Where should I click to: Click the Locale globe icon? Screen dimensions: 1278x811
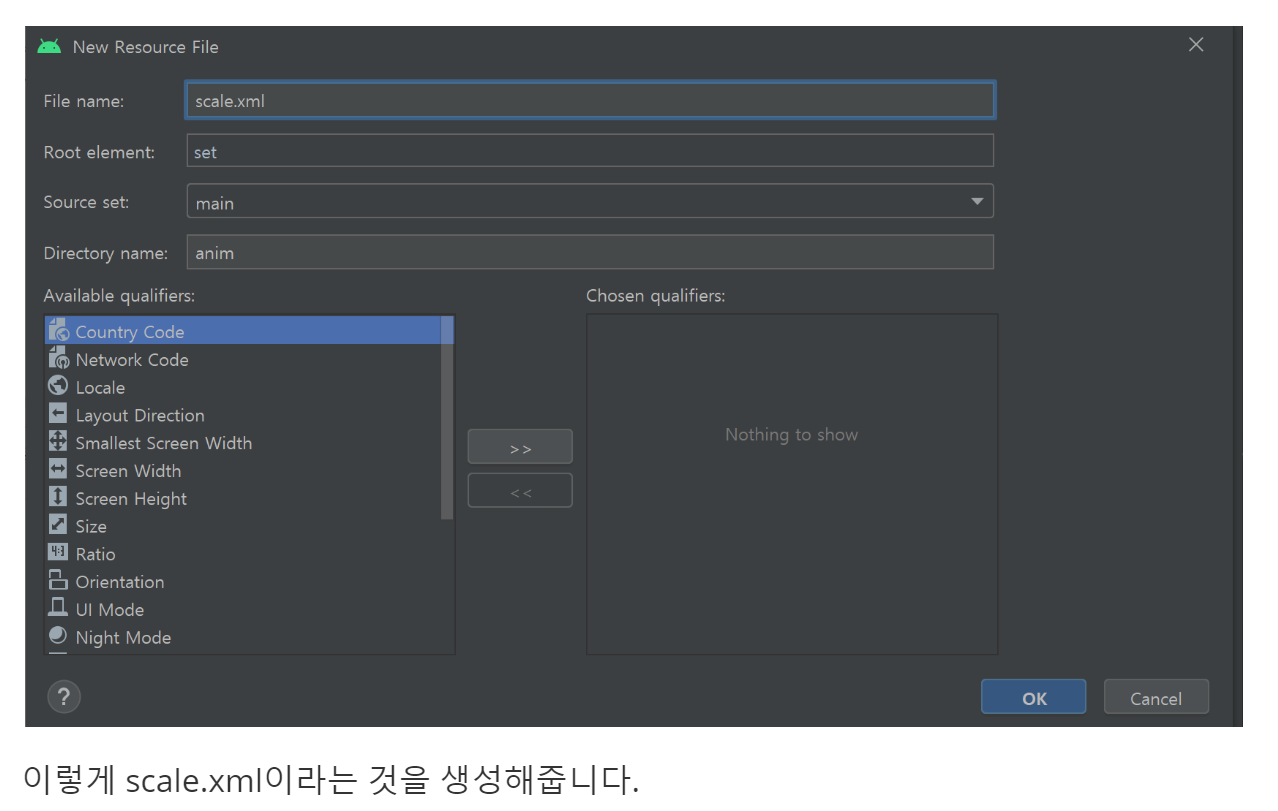[58, 386]
